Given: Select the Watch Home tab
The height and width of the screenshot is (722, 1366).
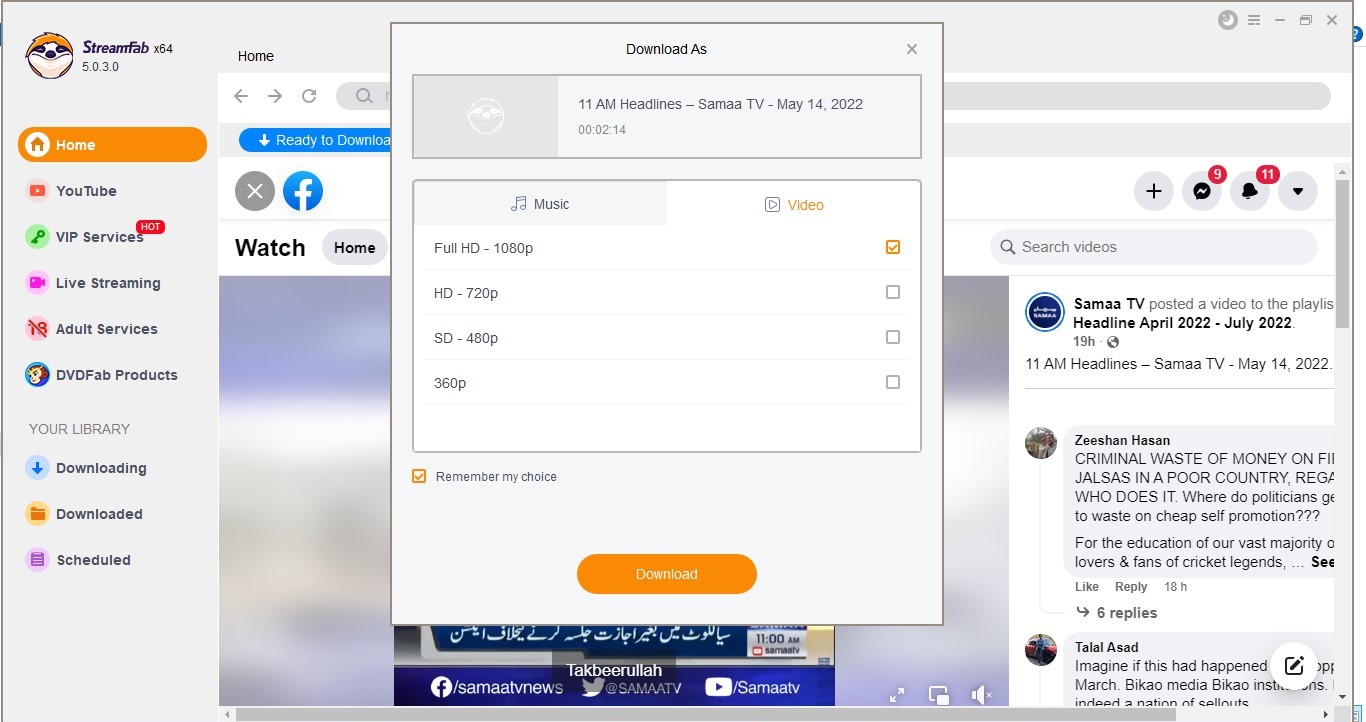Looking at the screenshot, I should 355,248.
